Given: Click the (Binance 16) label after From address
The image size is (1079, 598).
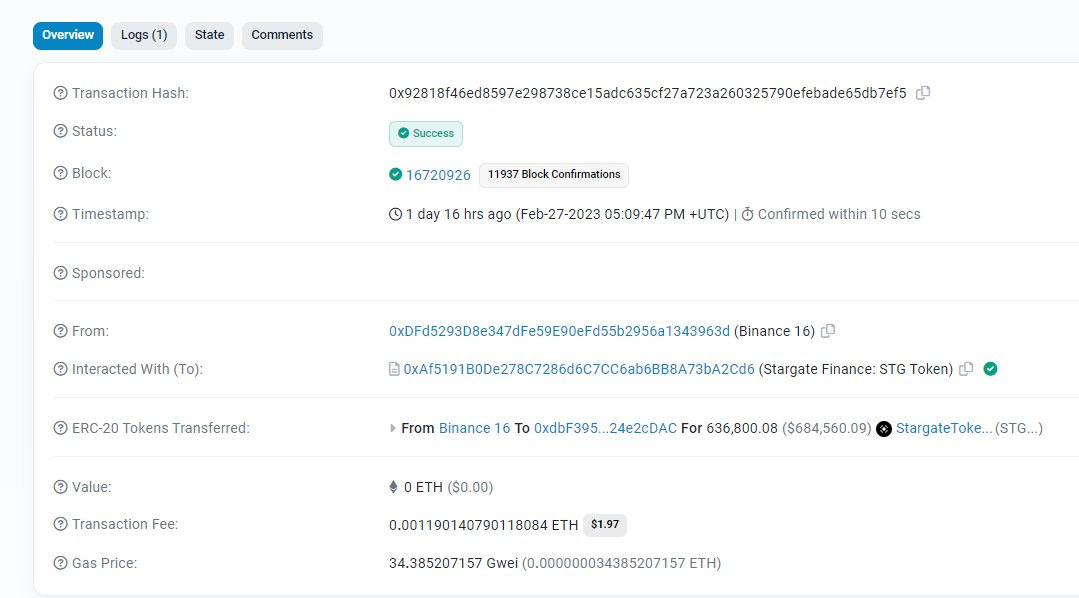Looking at the screenshot, I should 774,331.
